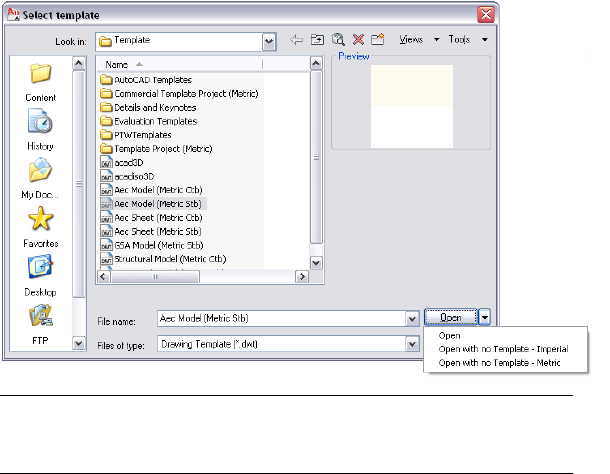Select the Evaluation Templates folder
The image size is (610, 474).
149,121
